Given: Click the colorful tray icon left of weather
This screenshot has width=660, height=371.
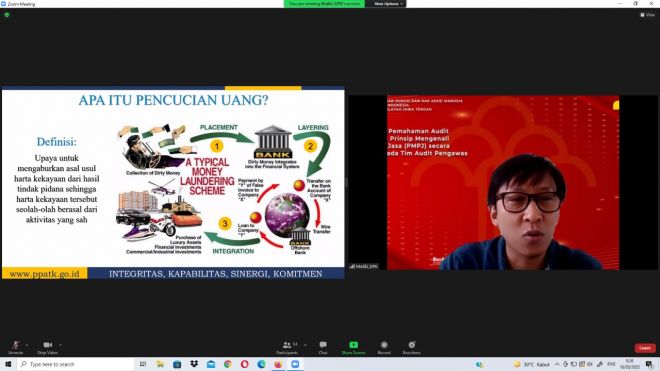Looking at the screenshot, I should [479, 364].
